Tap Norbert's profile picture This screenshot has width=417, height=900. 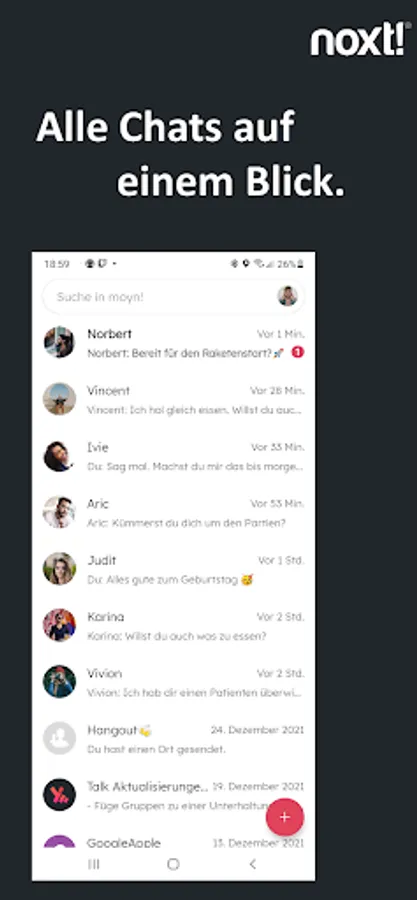[x=59, y=342]
